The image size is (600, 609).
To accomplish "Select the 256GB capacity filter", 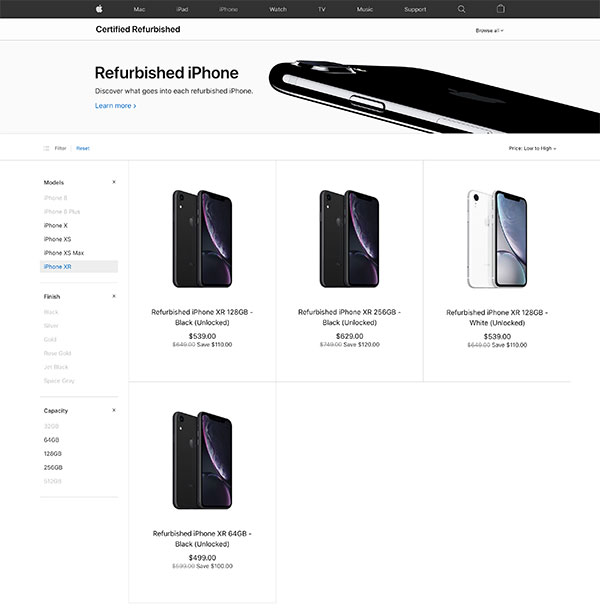I will pyautogui.click(x=53, y=468).
